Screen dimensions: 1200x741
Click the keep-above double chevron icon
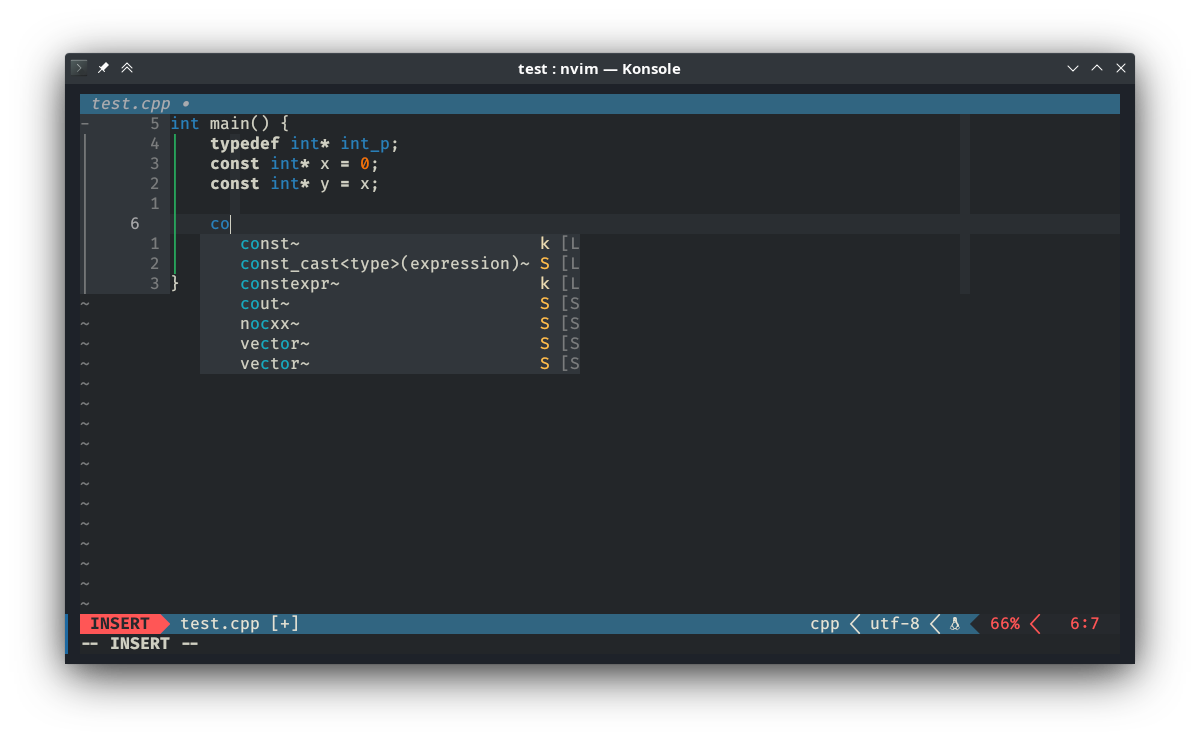[127, 68]
